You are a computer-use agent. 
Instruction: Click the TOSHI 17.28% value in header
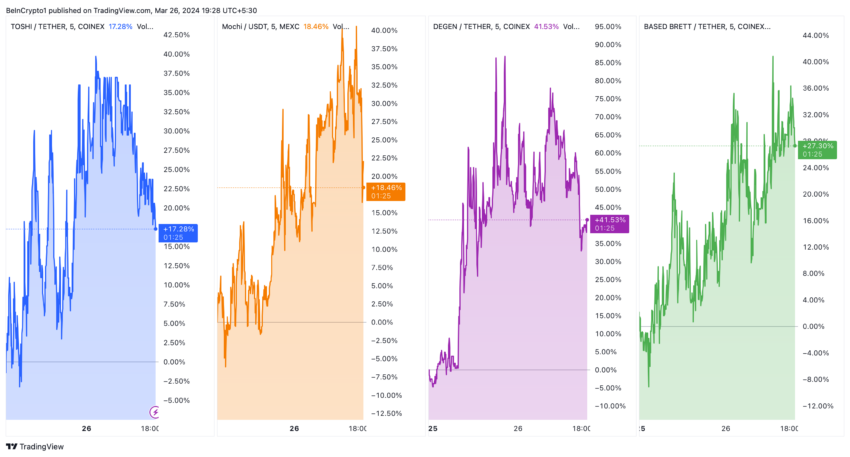tap(120, 27)
